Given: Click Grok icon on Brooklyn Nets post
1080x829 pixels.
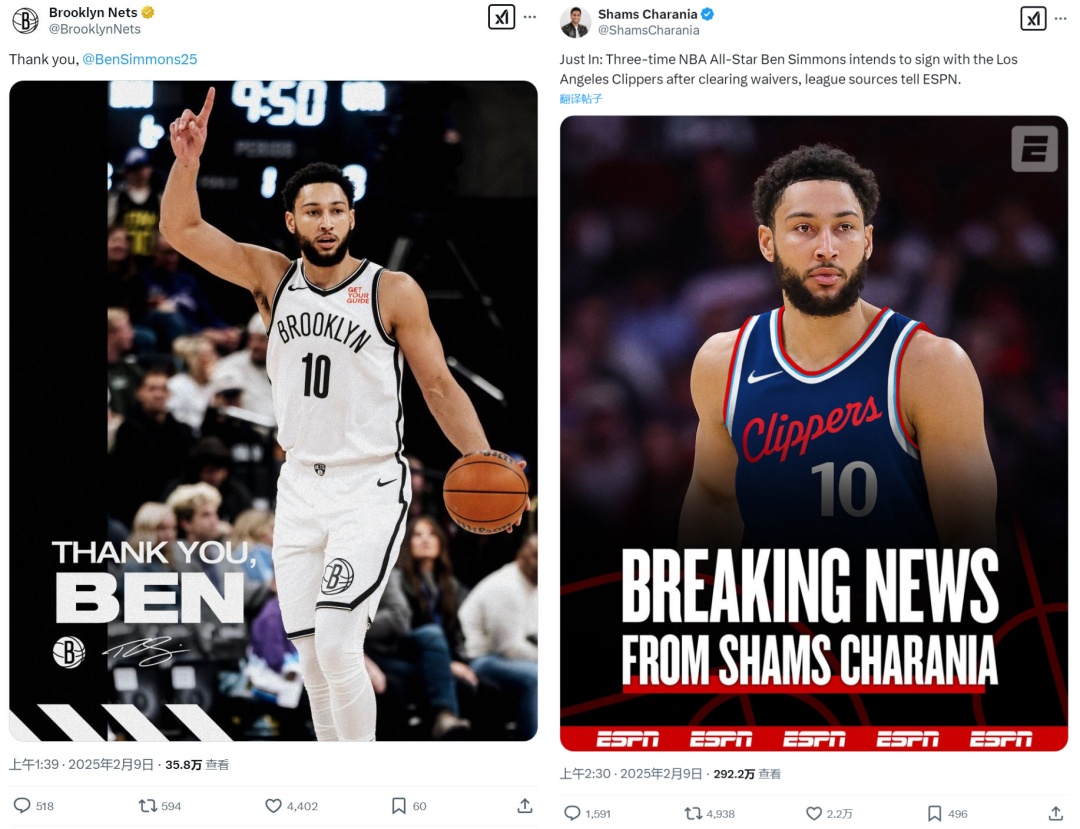Looking at the screenshot, I should tap(501, 17).
